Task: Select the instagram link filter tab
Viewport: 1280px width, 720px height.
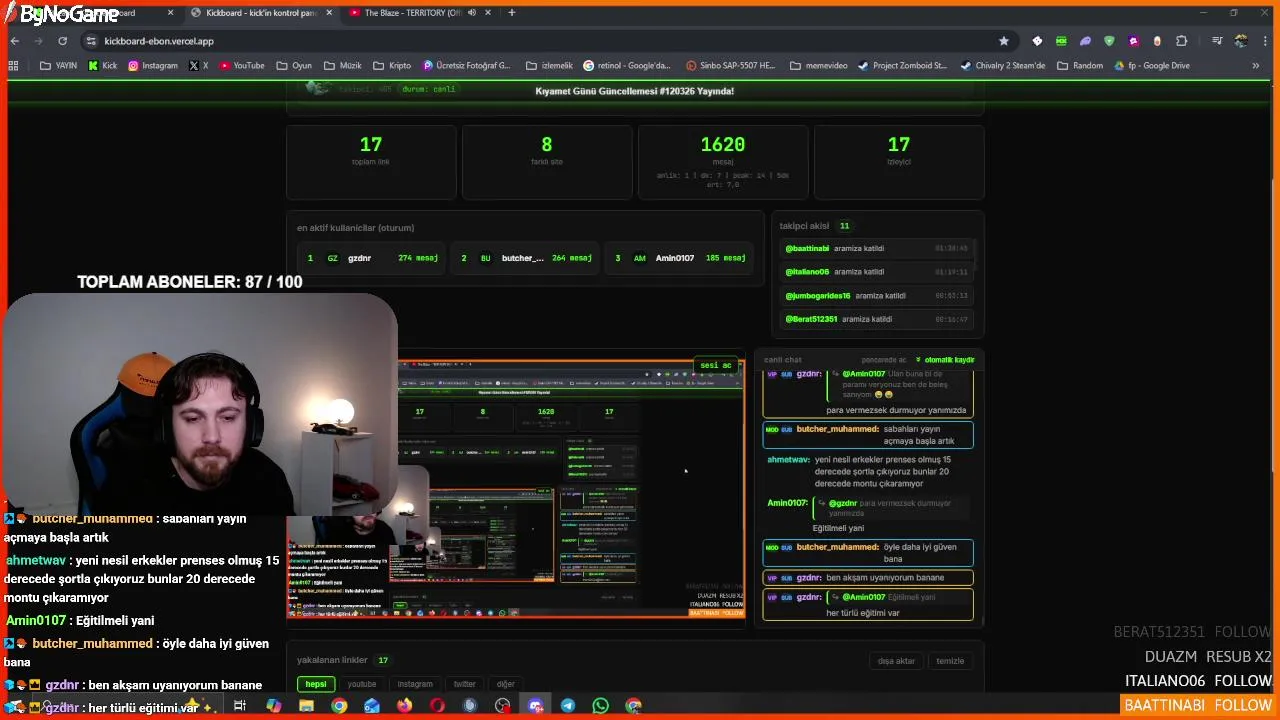Action: [415, 684]
